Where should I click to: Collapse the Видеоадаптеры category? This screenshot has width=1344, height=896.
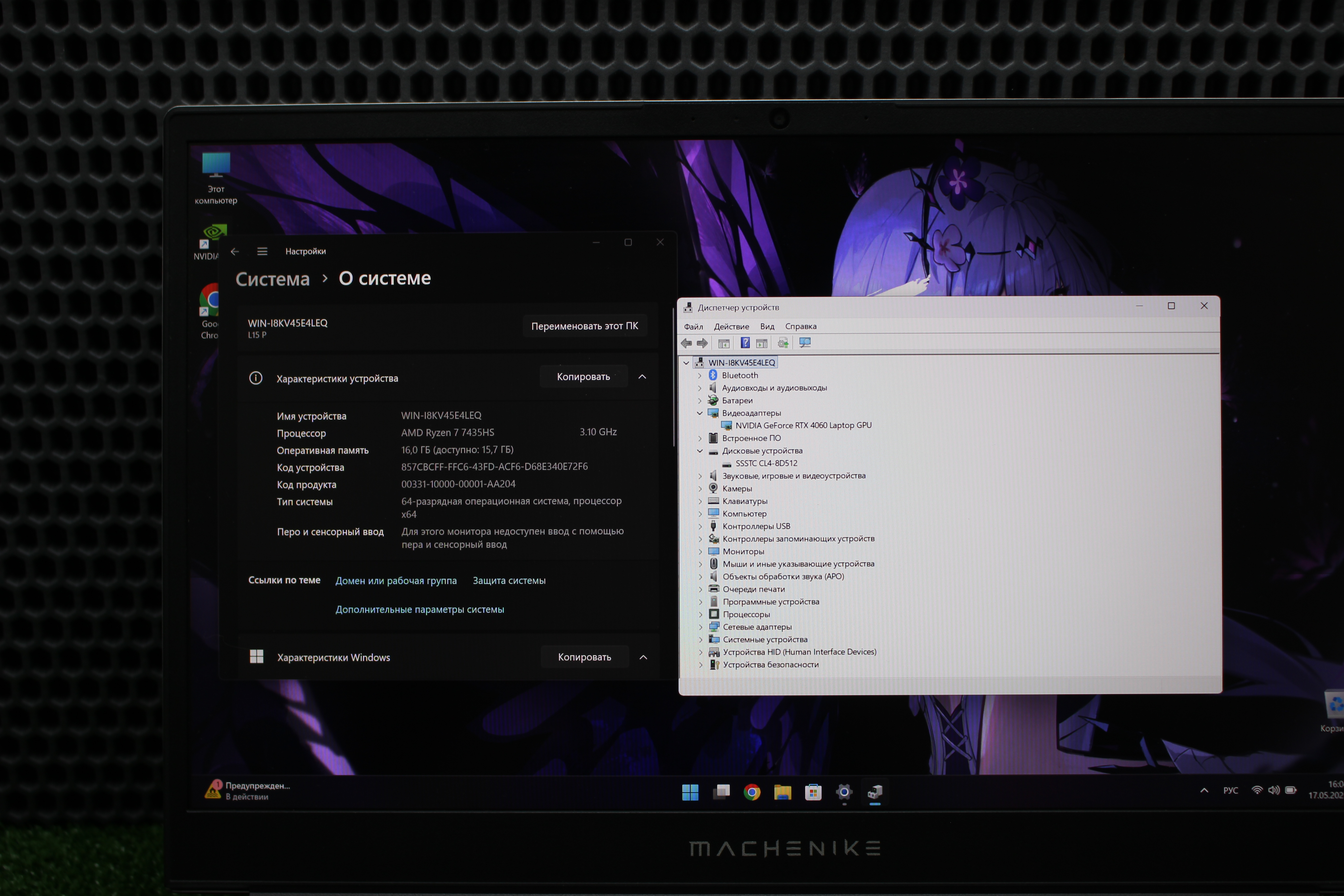(x=700, y=413)
